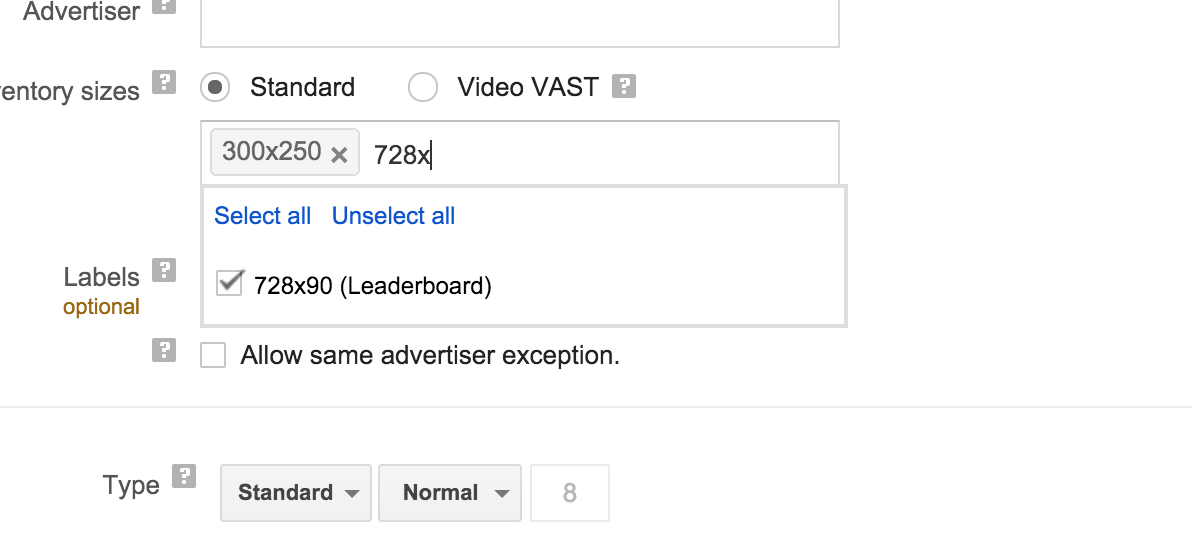The image size is (1192, 536).
Task: Click the priority value field showing 8
Action: click(569, 493)
